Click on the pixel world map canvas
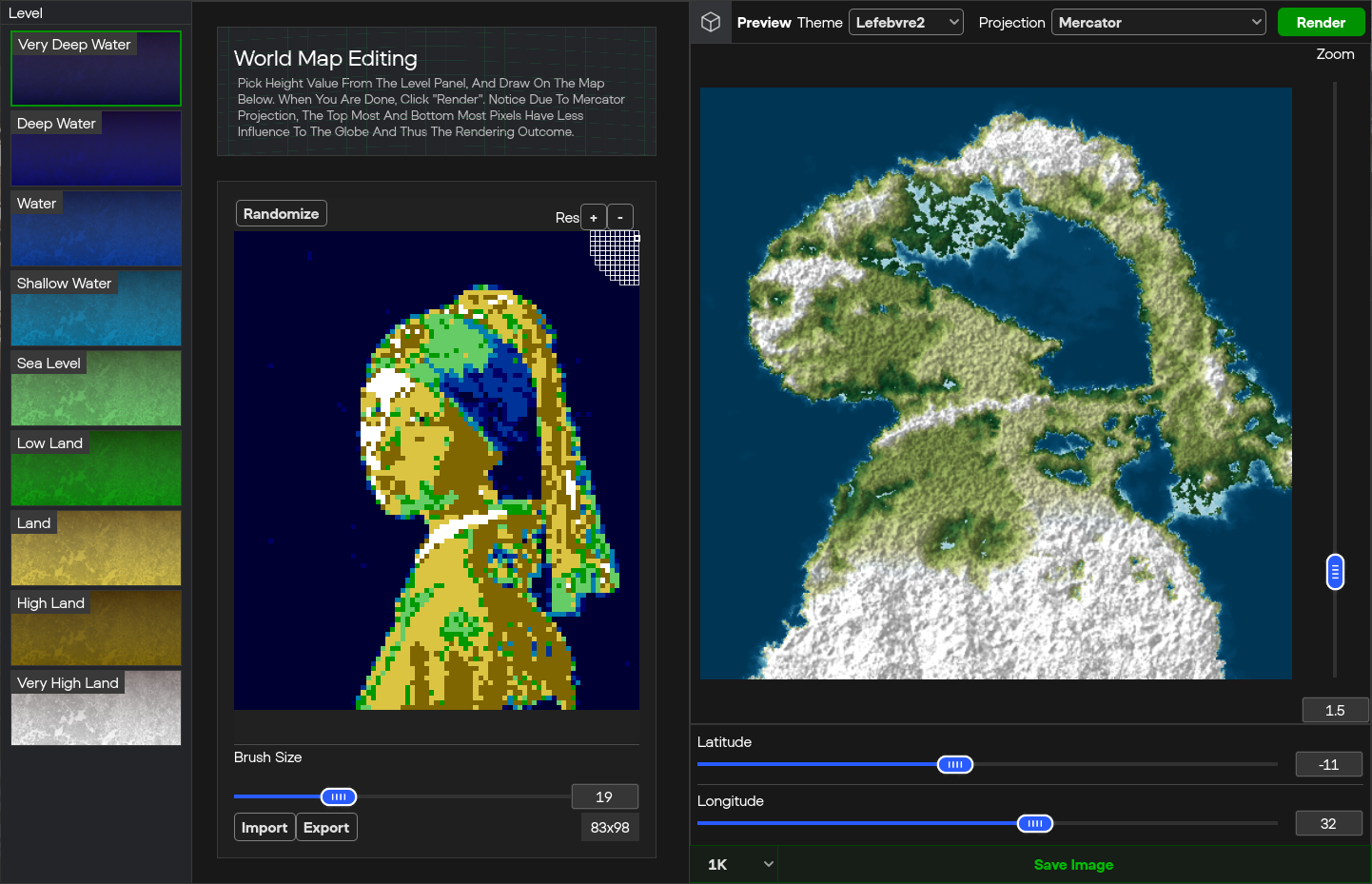The width and height of the screenshot is (1372, 884). click(437, 470)
